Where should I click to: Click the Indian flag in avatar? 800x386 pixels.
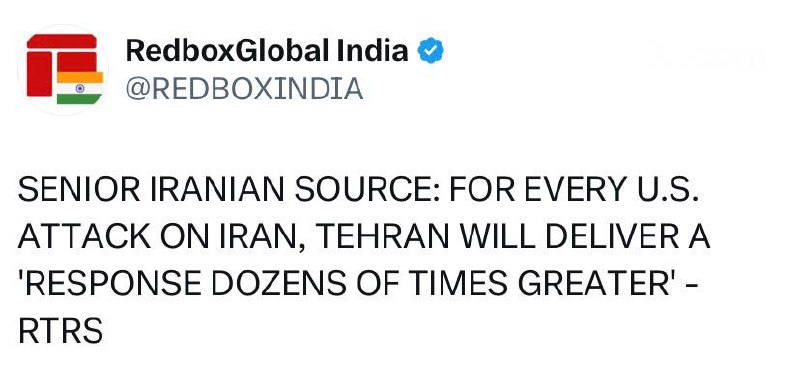80,88
